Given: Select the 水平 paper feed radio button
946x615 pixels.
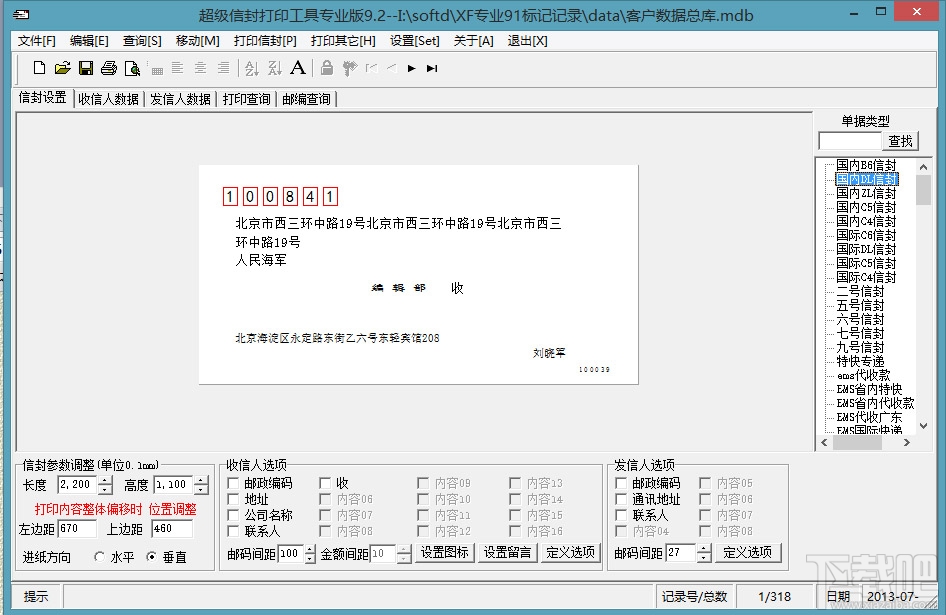Looking at the screenshot, I should 100,556.
